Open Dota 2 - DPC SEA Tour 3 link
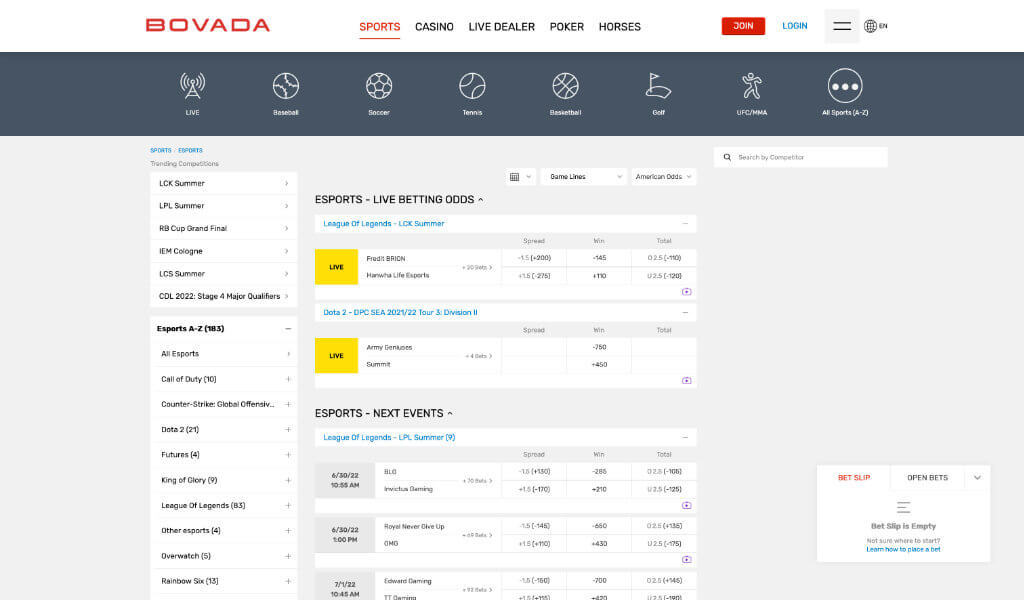The width and height of the screenshot is (1024, 600). click(400, 313)
